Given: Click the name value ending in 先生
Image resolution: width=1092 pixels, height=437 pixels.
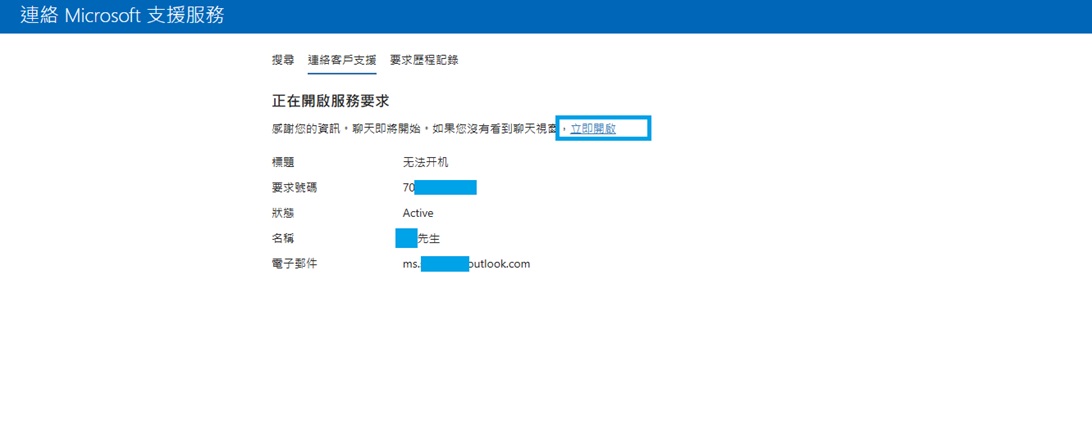Looking at the screenshot, I should [x=418, y=238].
